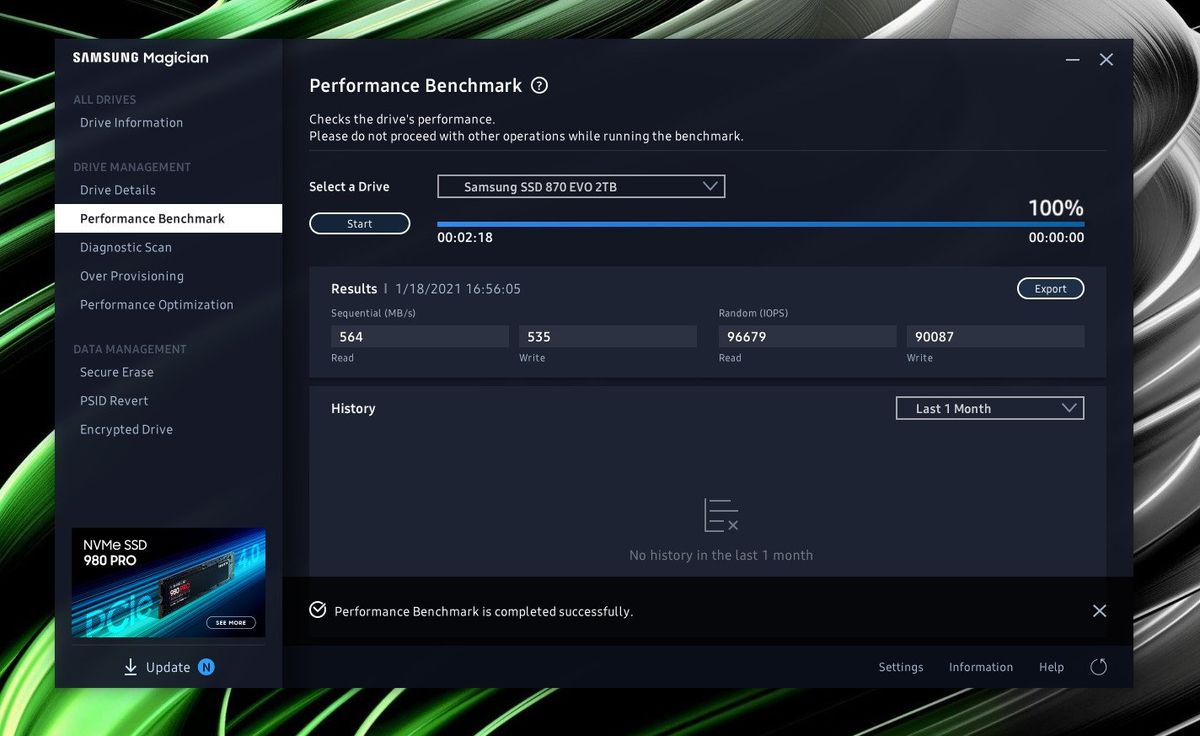Click the Update download icon
1200x736 pixels.
pos(129,666)
